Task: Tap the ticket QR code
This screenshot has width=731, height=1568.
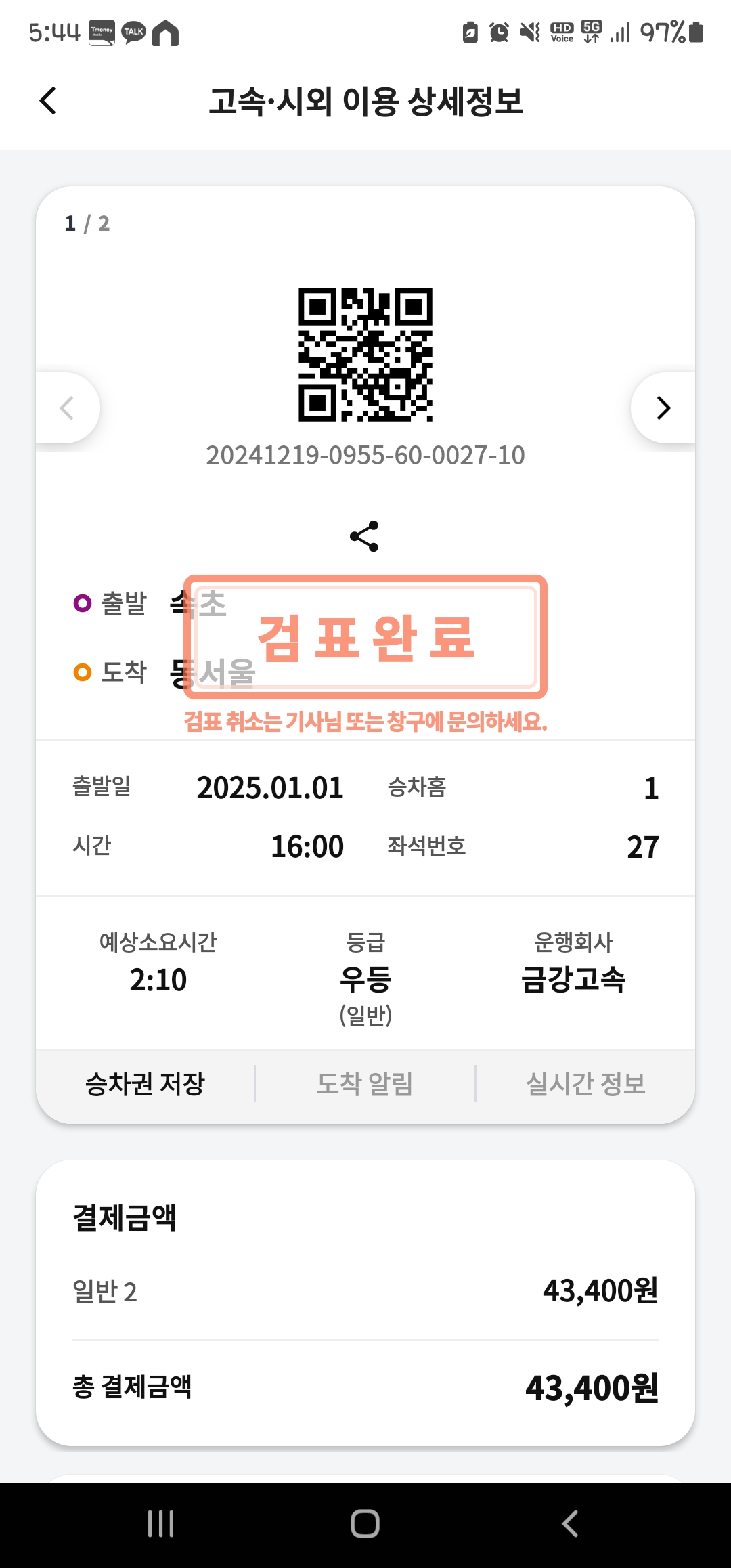Action: pyautogui.click(x=365, y=355)
